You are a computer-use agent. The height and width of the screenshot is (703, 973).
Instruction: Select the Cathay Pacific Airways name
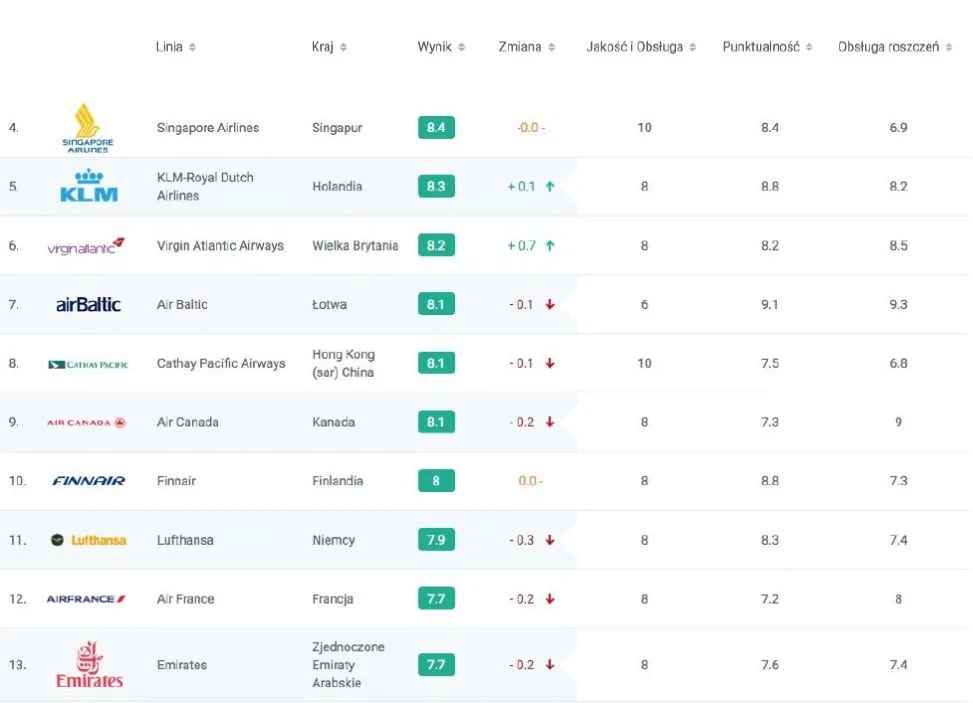click(x=221, y=364)
